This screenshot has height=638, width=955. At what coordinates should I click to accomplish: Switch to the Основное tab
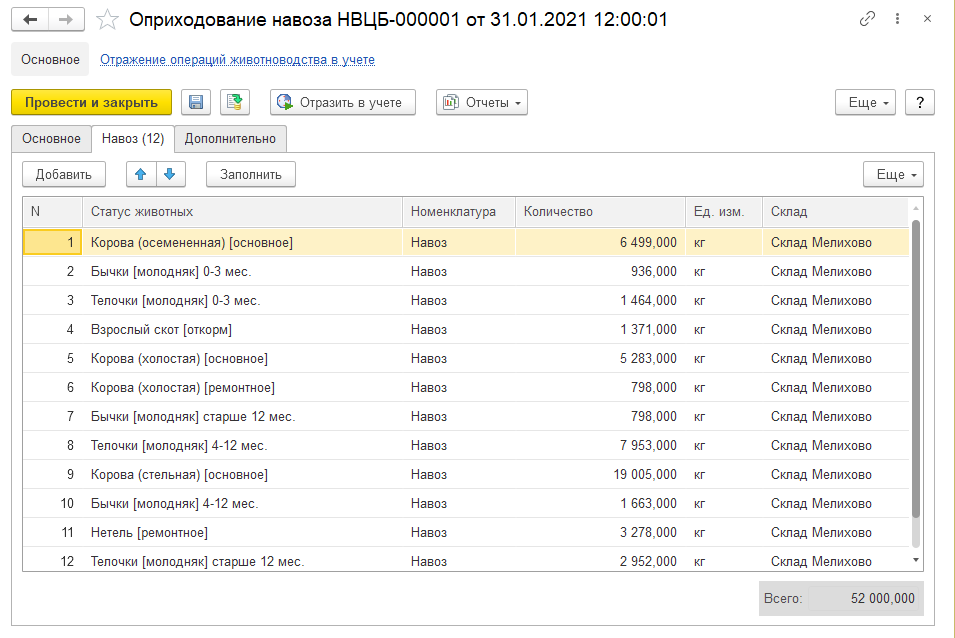point(51,138)
